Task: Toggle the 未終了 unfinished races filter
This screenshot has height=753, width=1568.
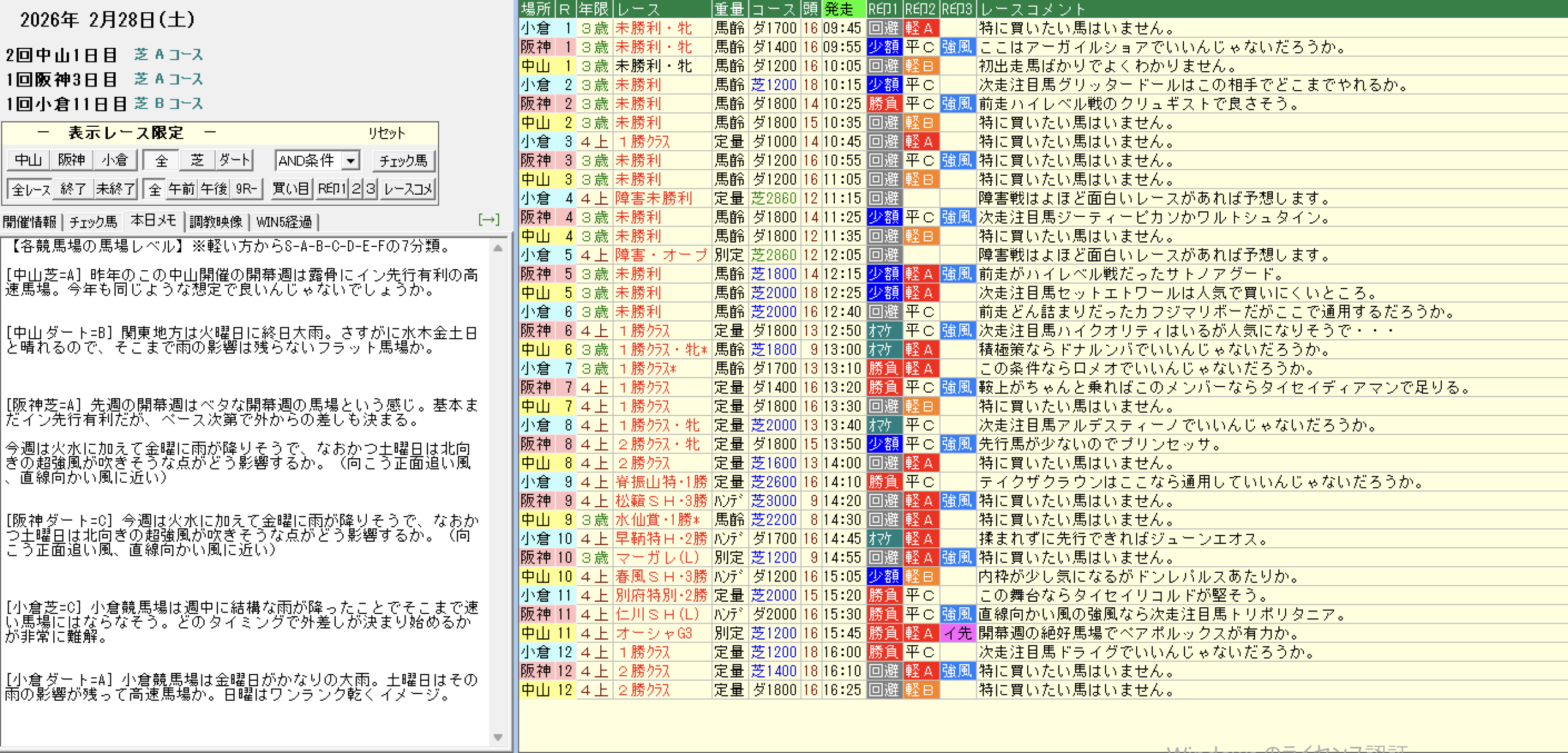Action: pos(115,189)
